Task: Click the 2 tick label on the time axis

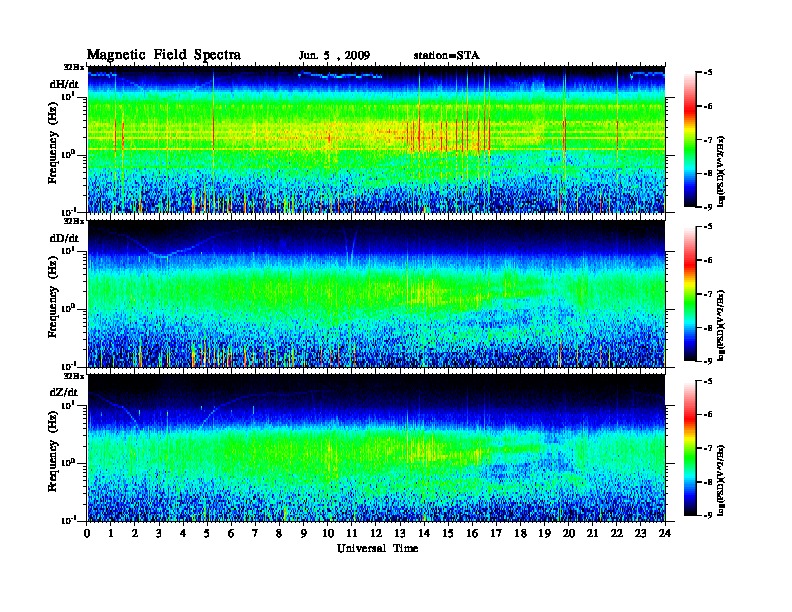Action: (x=135, y=534)
